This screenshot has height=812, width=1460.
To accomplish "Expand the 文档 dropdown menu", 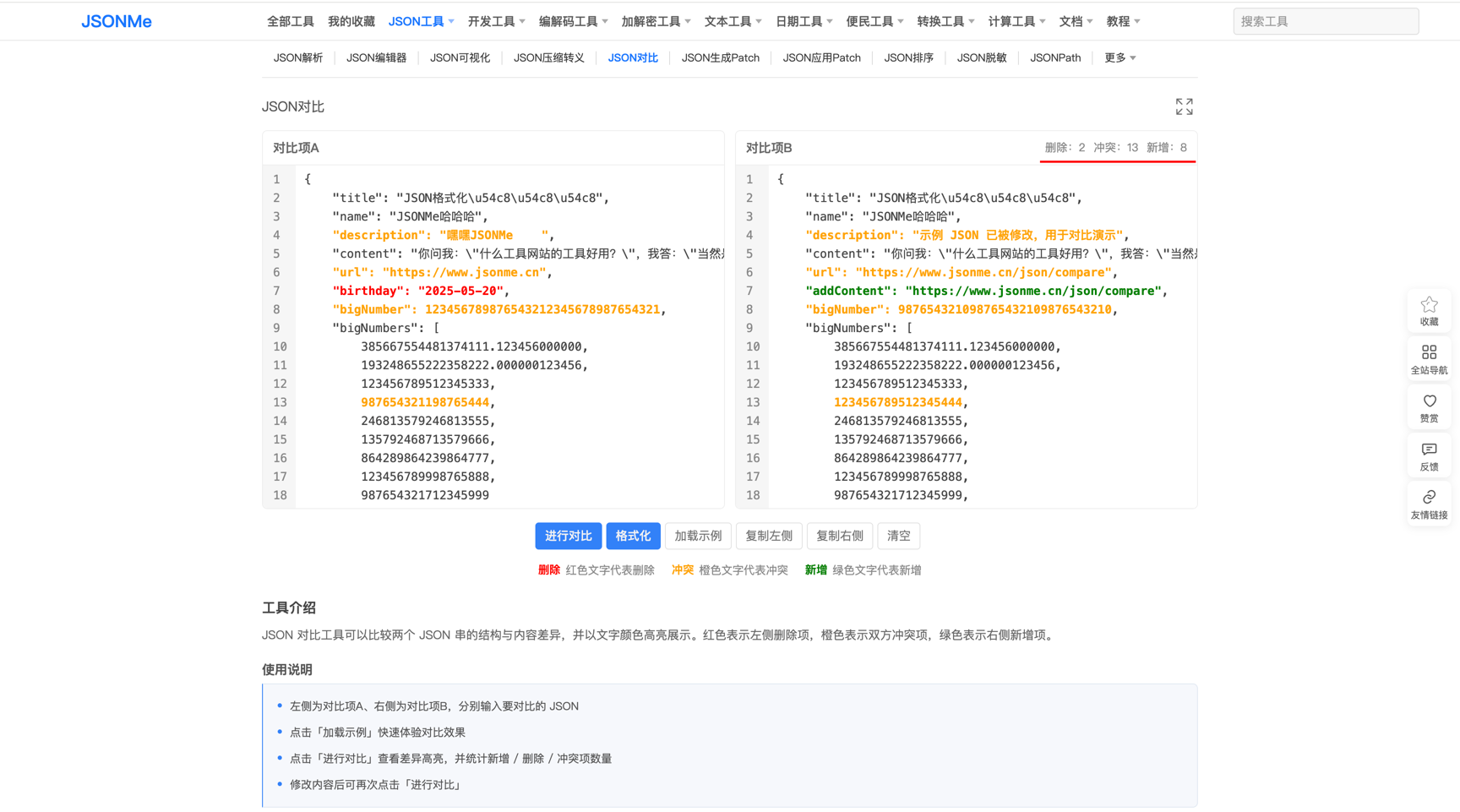I will tap(1076, 21).
